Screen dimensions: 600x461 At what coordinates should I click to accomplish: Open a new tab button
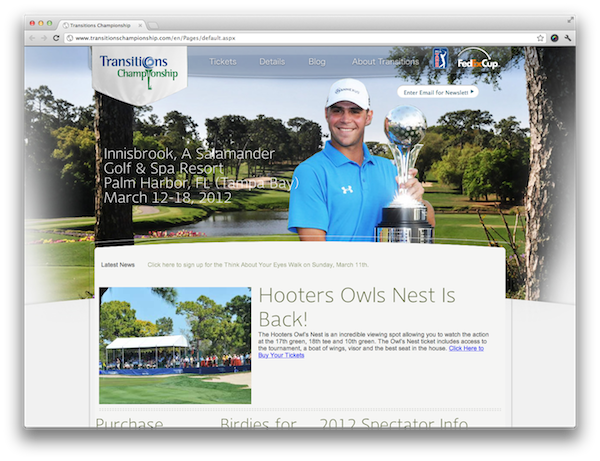point(153,26)
